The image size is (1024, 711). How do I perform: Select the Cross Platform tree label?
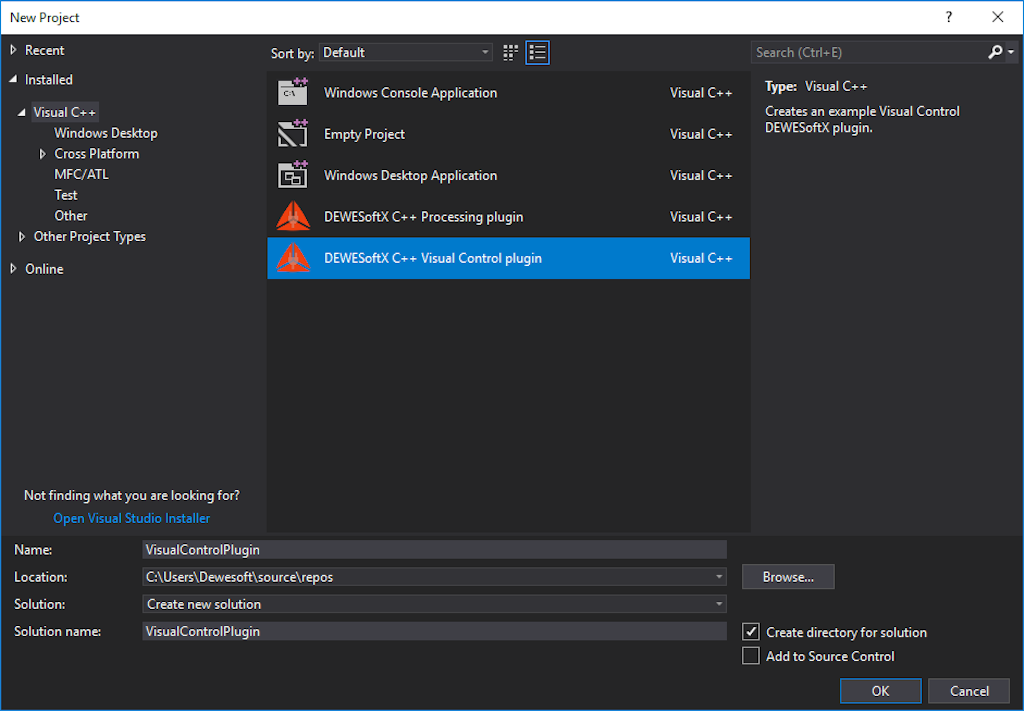tap(97, 154)
